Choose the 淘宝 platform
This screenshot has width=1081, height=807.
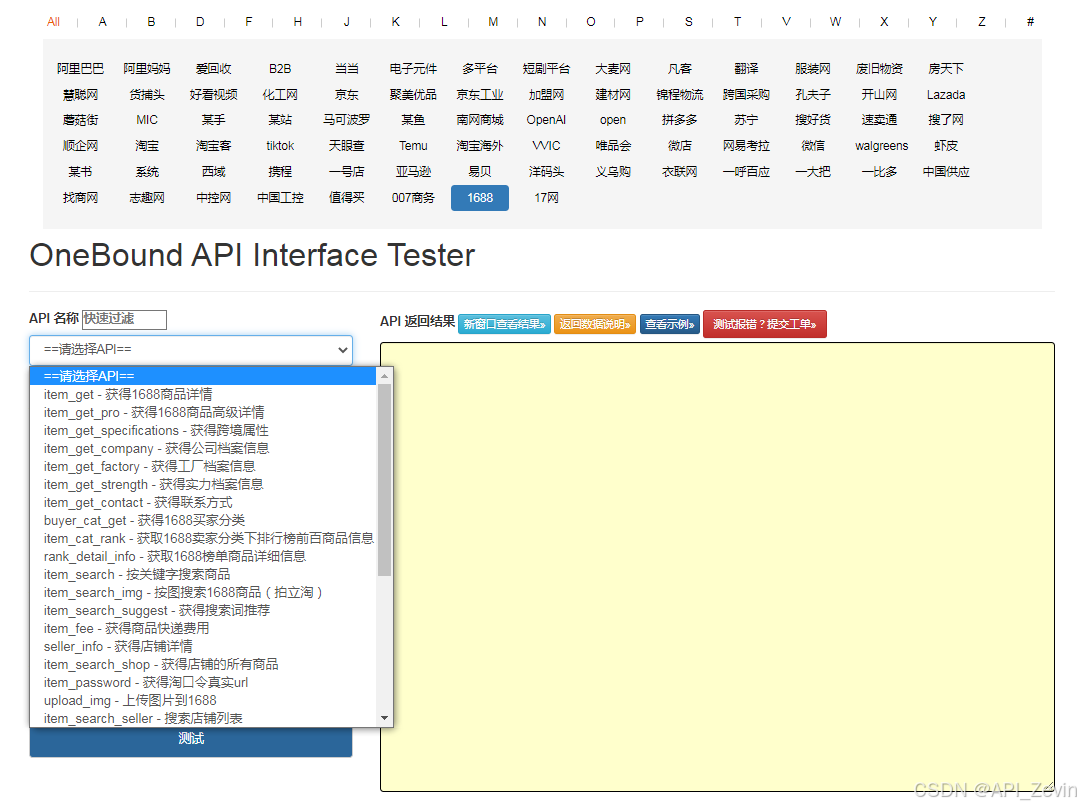[x=147, y=146]
